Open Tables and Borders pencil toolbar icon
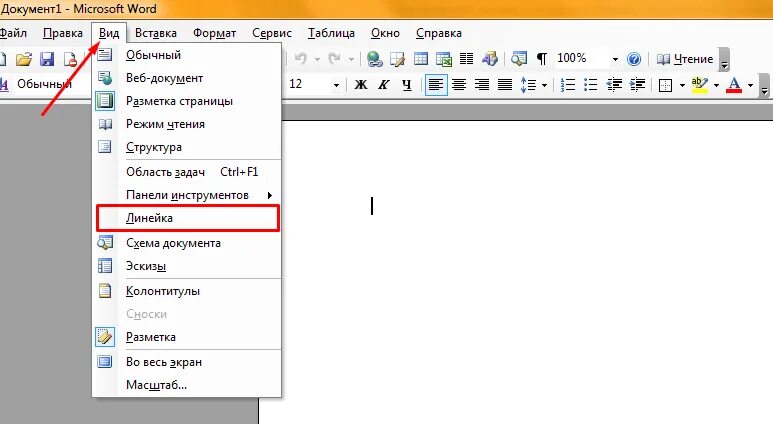773x424 pixels. tap(397, 59)
